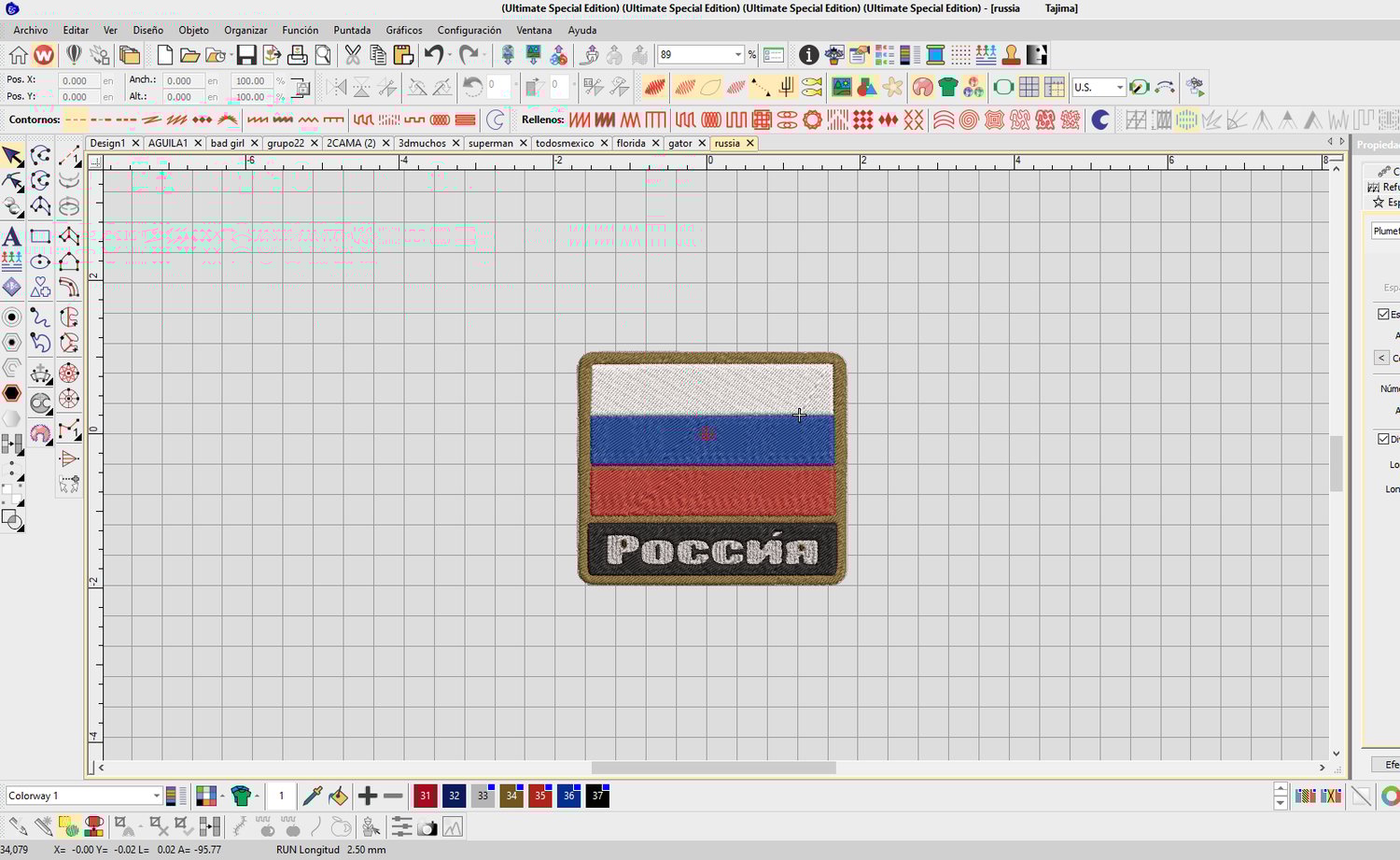Open the zoom percentage dropdown
Image resolution: width=1400 pixels, height=860 pixels.
[737, 55]
